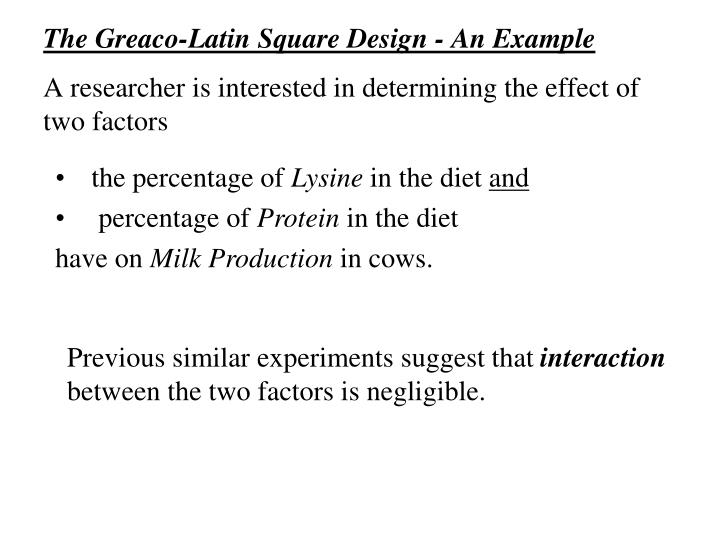Click the bold italic word 'interaction'
Screen dimensions: 720x540
(x=602, y=358)
